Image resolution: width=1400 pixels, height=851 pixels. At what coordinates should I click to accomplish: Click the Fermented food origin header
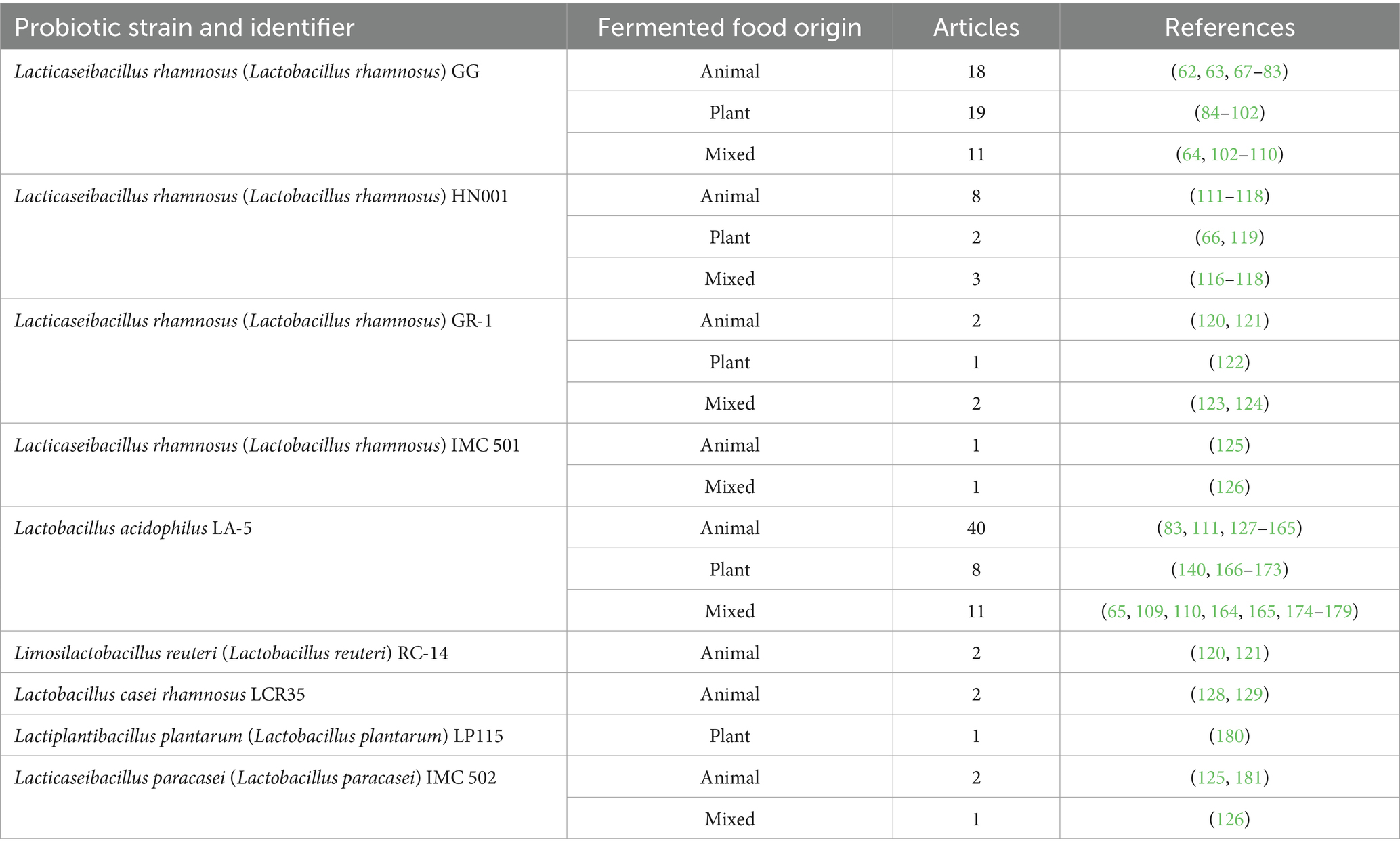click(729, 27)
